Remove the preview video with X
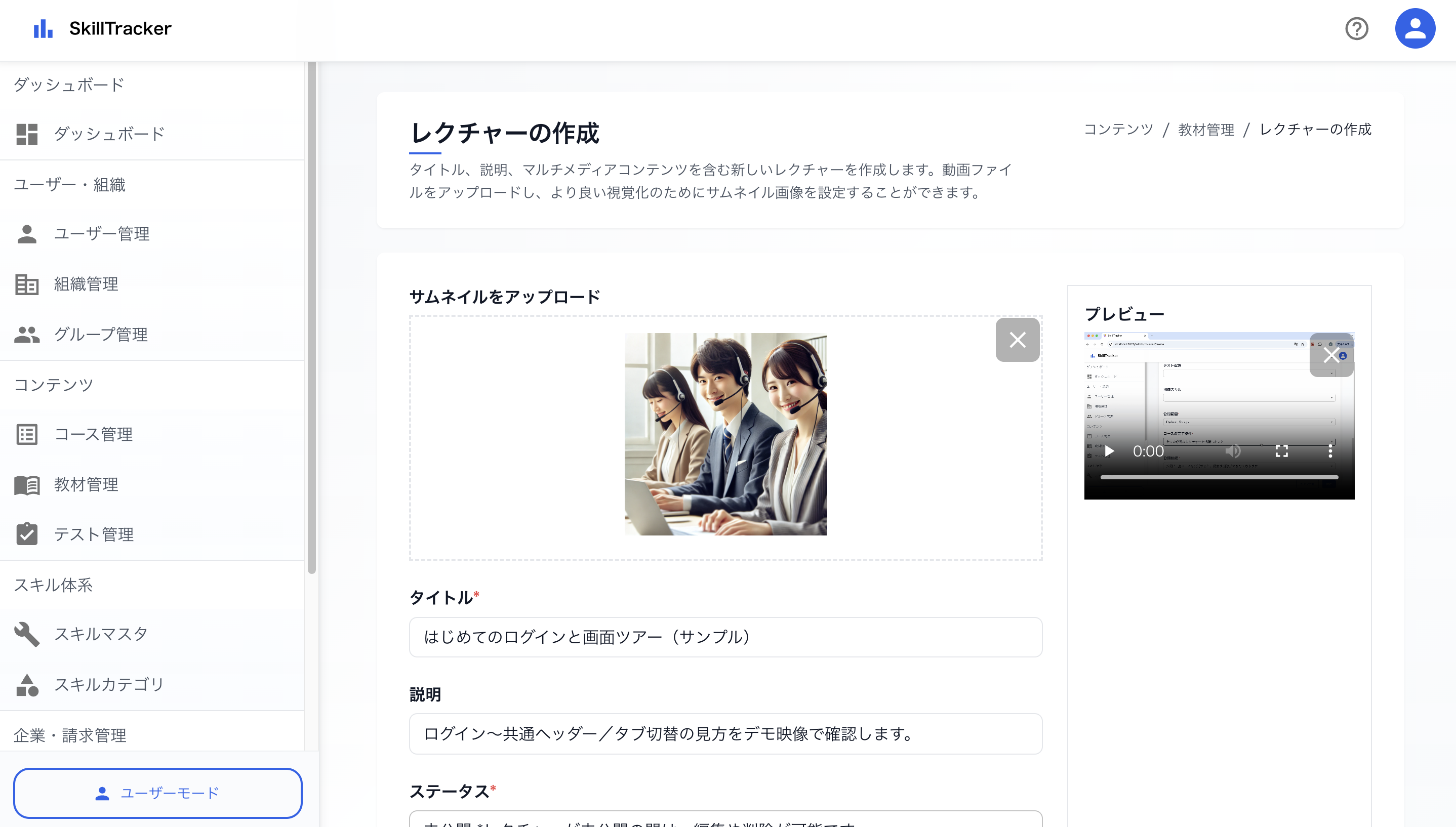 1331,356
